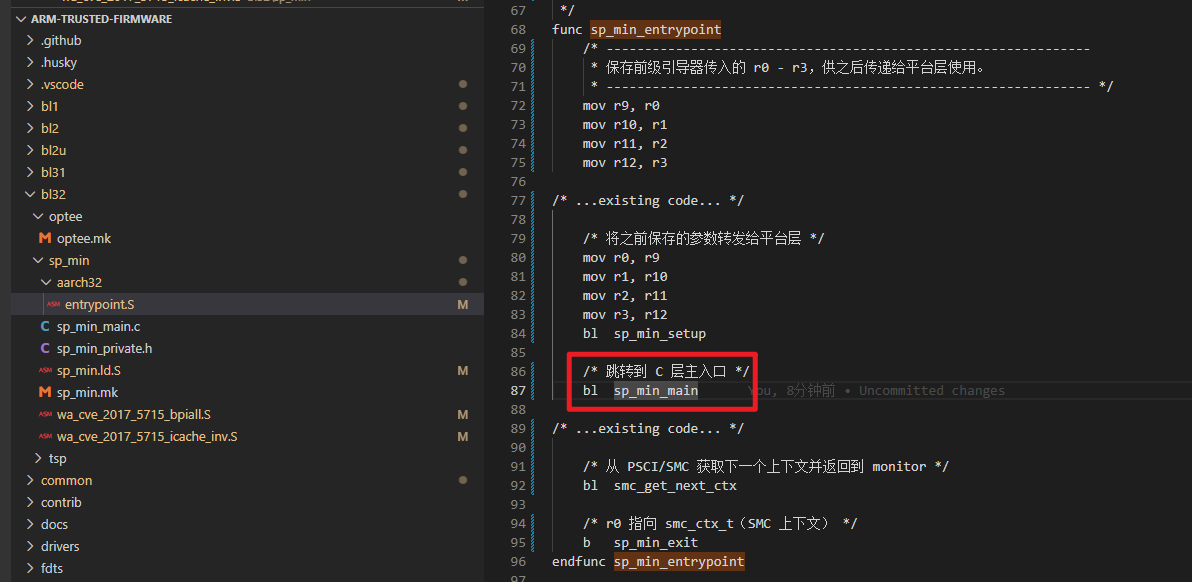Click sp_min_entrypoint after endfunc on line 96
Image resolution: width=1192 pixels, height=582 pixels.
coord(679,561)
